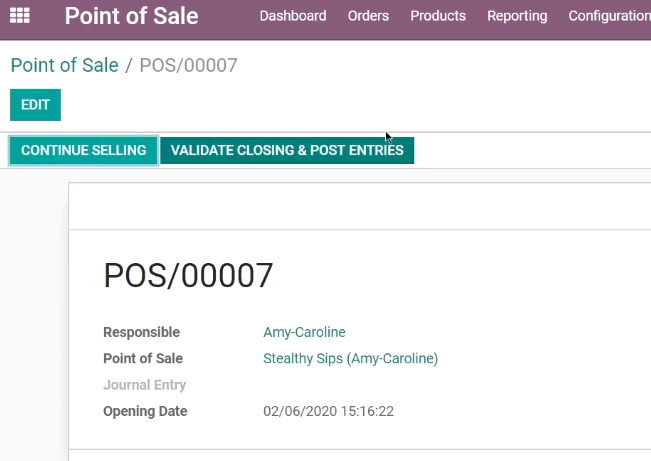Click the Point of Sale app title
Image resolution: width=651 pixels, height=461 pixels.
pyautogui.click(x=131, y=16)
